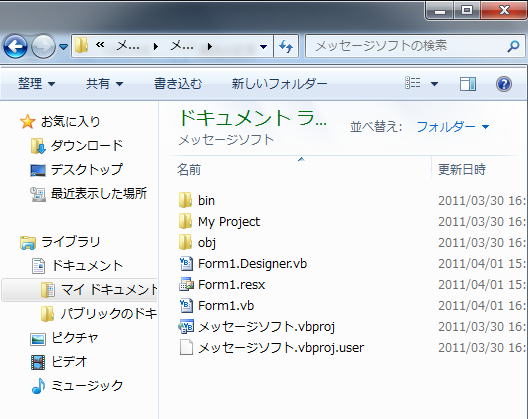The image size is (528, 419).
Task: Click the Form1.resx resource icon
Action: tap(186, 285)
